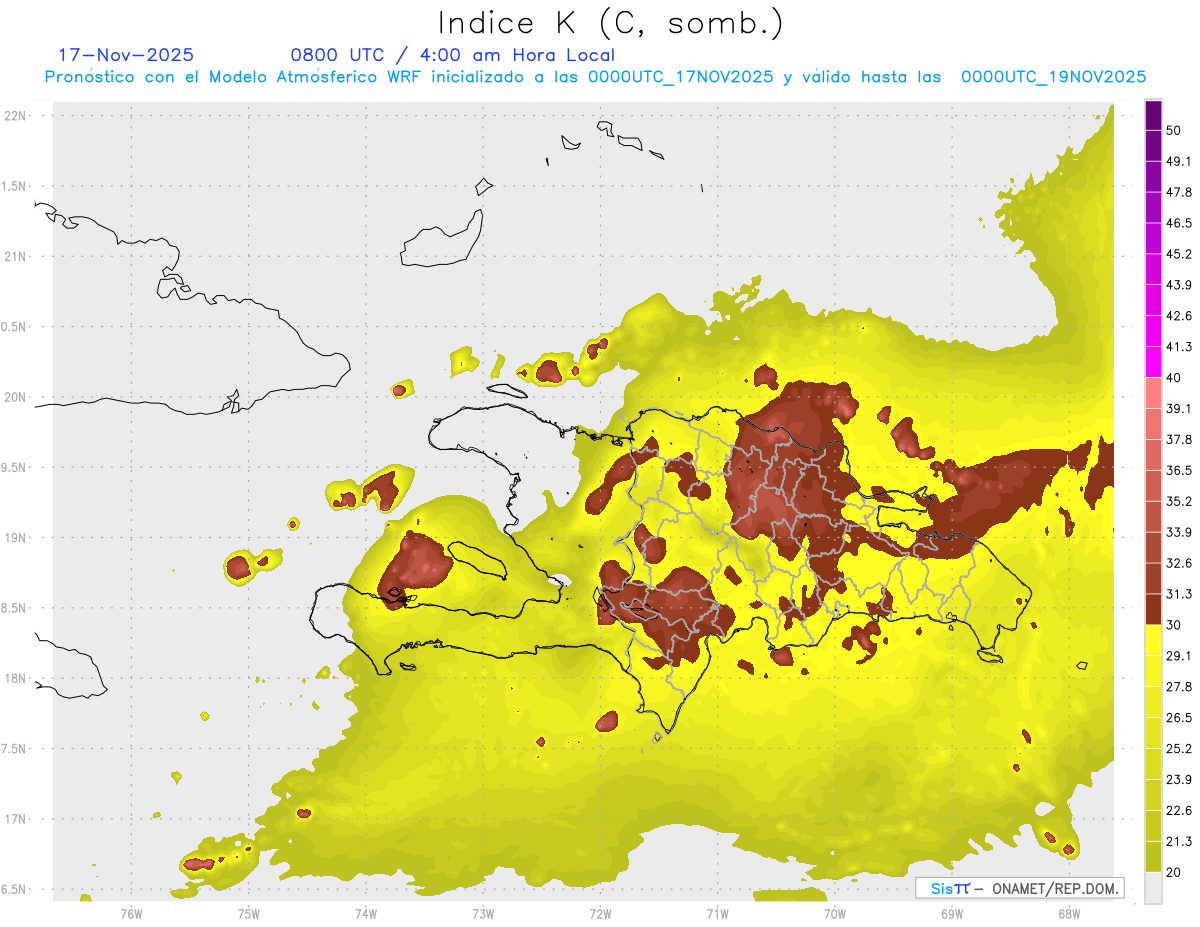Click the color scale value "22.6"
This screenshot has height=927, width=1200.
coord(1179,811)
